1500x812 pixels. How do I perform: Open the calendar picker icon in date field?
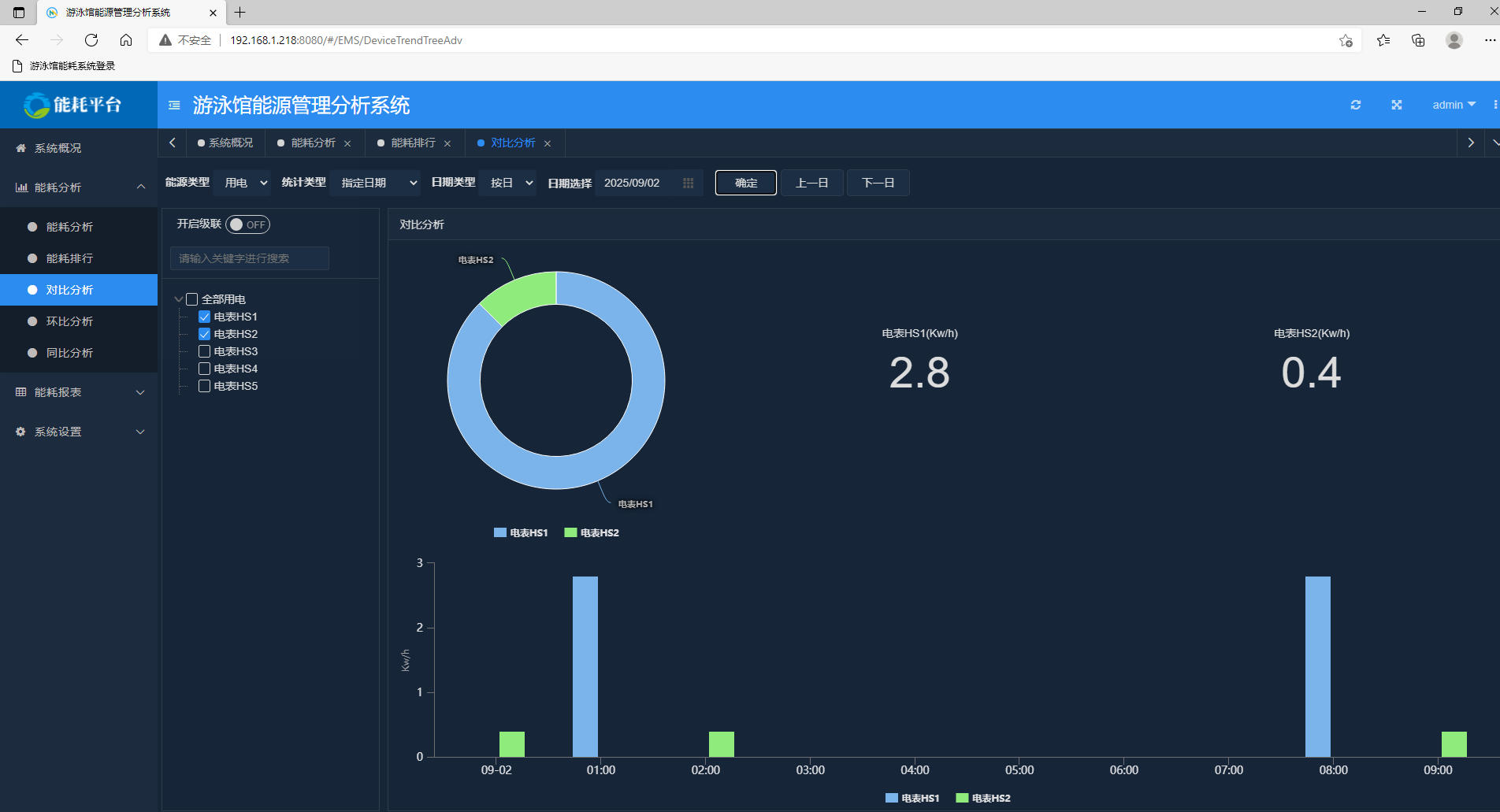click(688, 183)
